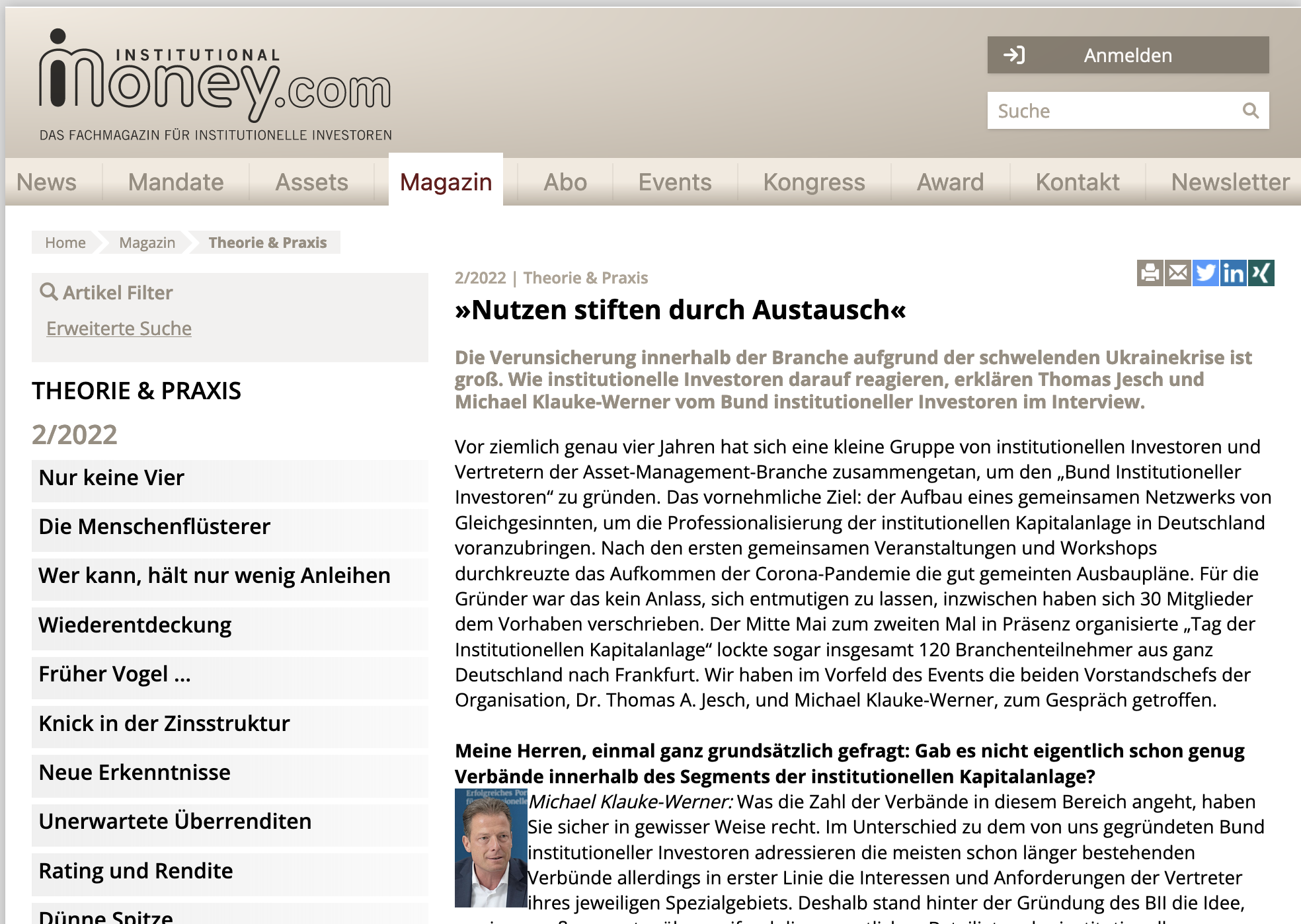Share the article on Twitter
Screen dimensions: 1301x924
1206,273
